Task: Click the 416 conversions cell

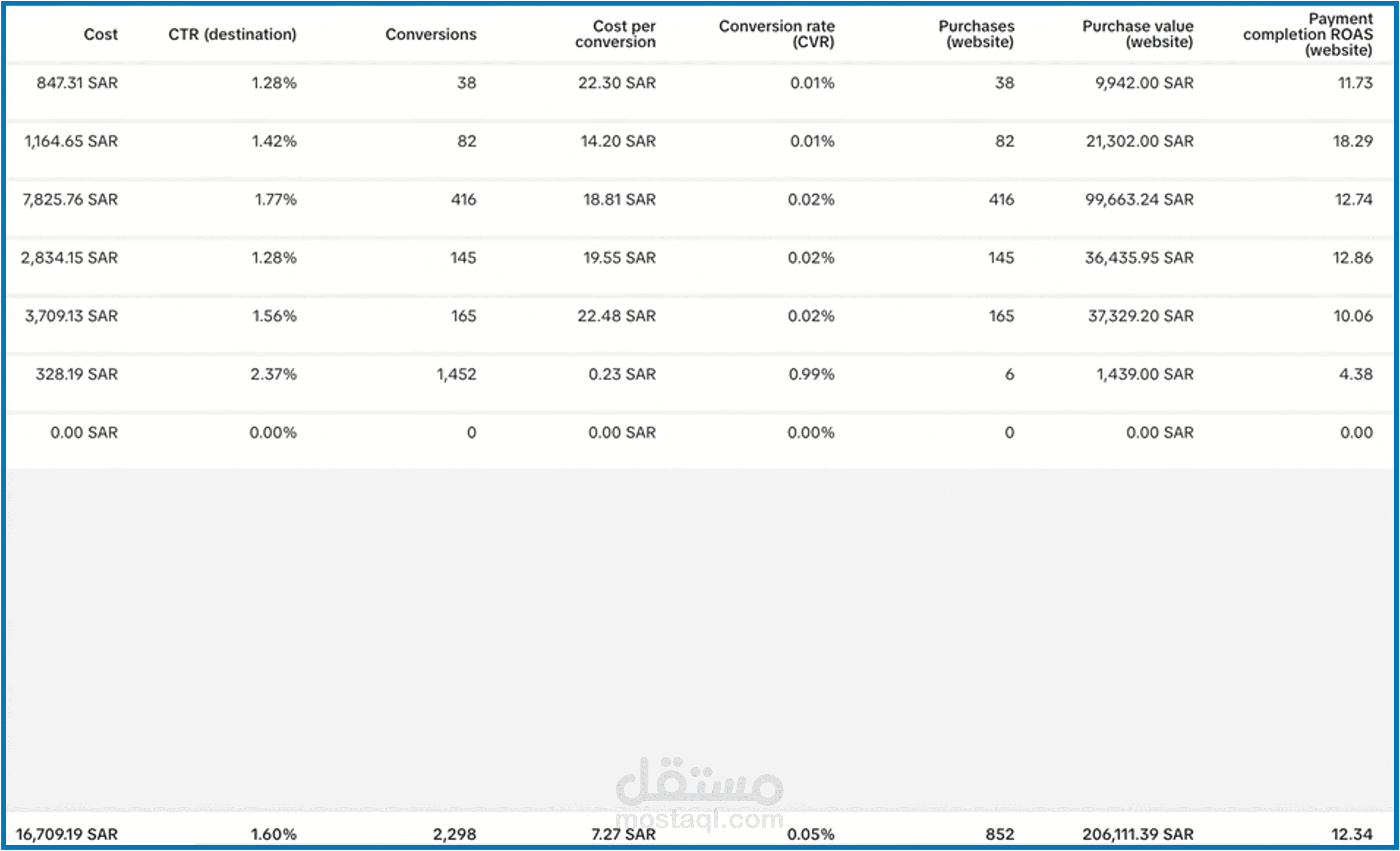Action: (x=464, y=200)
